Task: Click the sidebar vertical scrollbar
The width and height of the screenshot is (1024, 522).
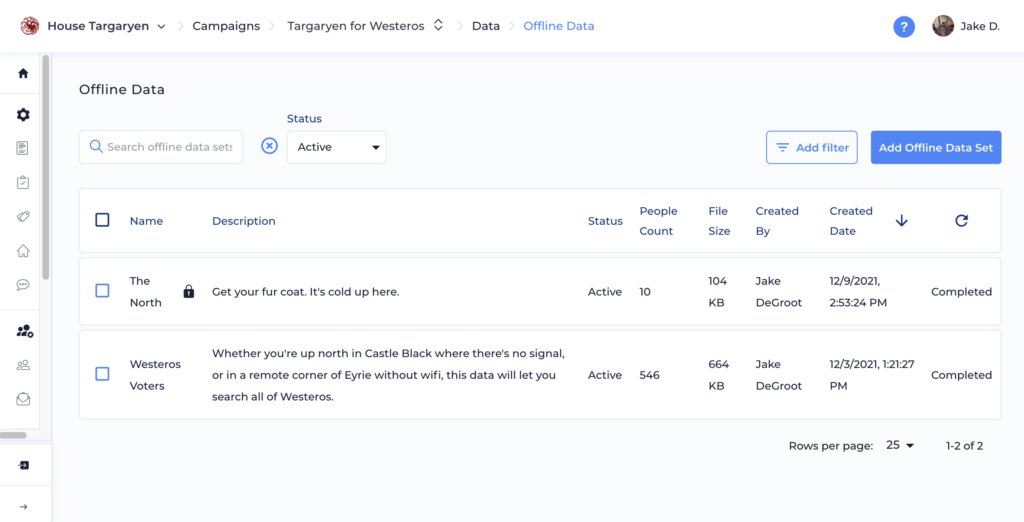Action: [x=45, y=167]
